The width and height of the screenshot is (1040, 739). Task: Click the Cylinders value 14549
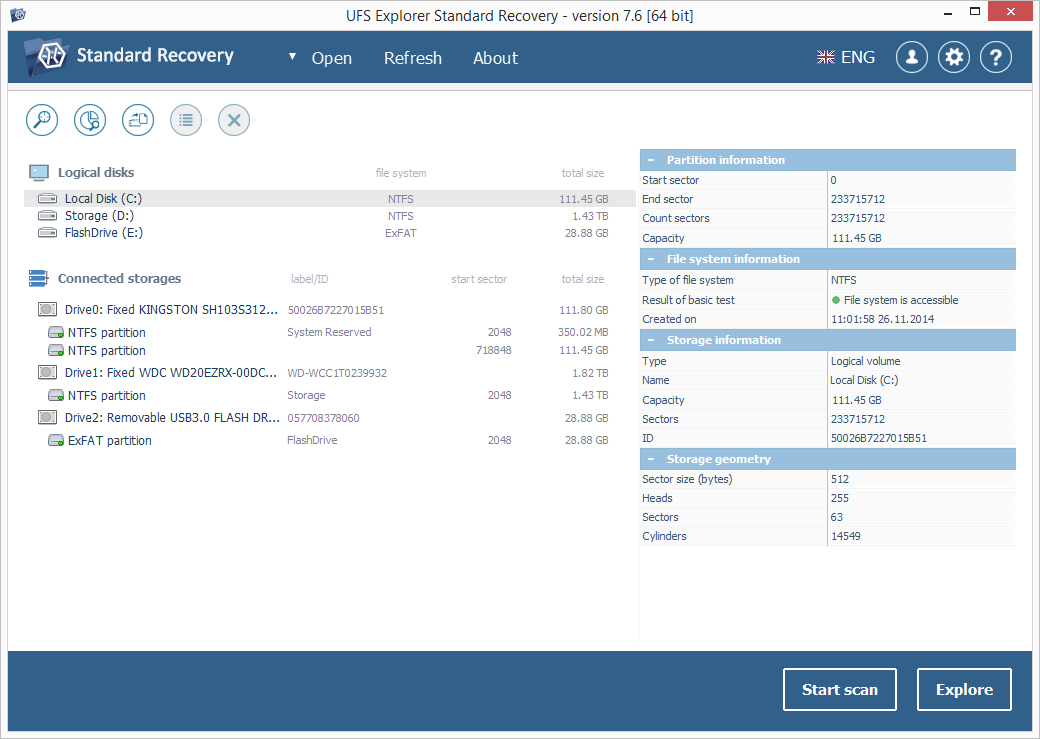coord(846,536)
